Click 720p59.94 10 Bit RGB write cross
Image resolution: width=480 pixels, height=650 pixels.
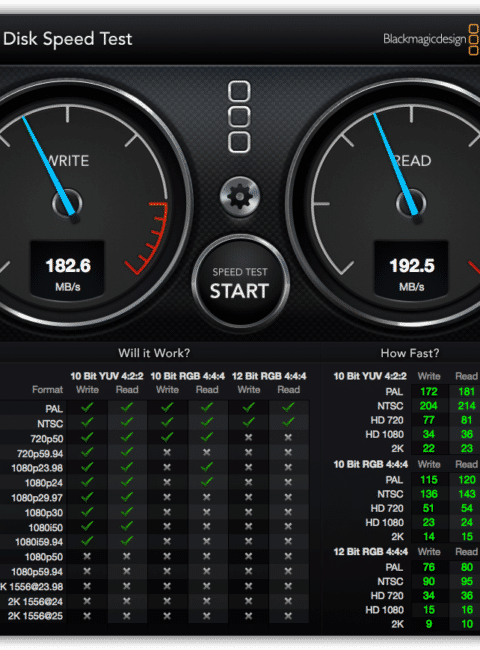click(167, 452)
